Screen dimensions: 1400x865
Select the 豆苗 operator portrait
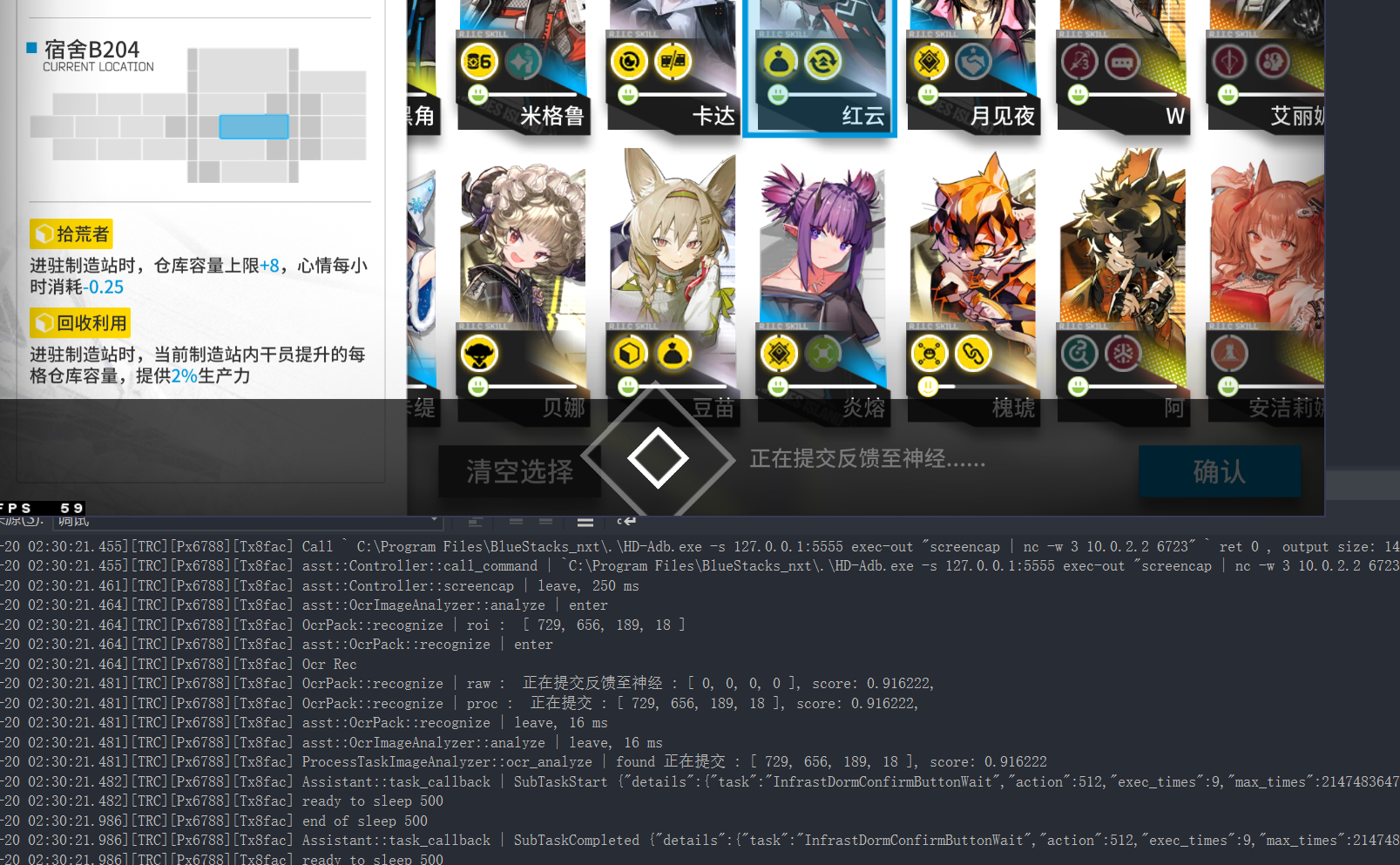click(x=673, y=240)
